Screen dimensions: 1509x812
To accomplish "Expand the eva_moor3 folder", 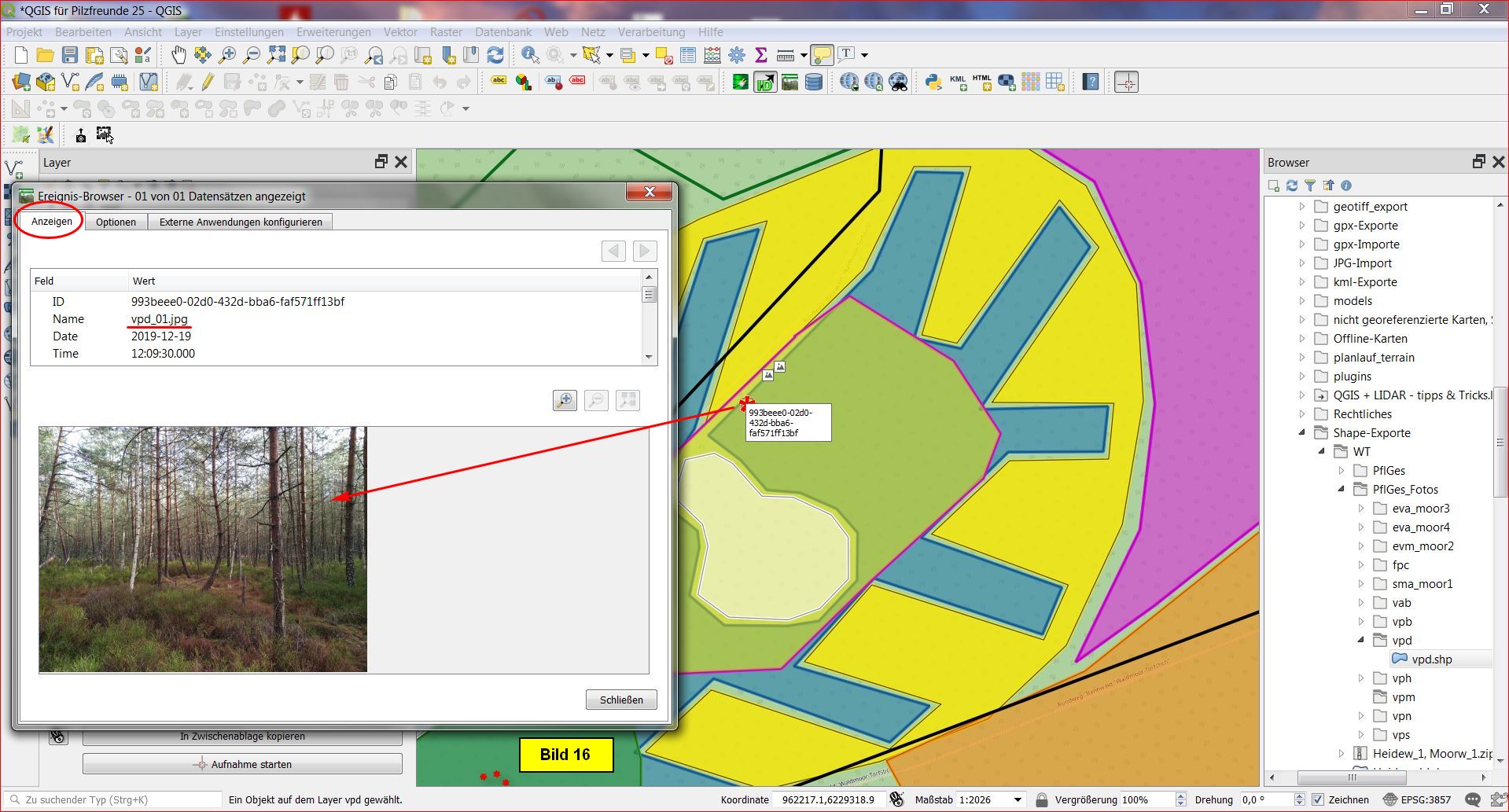I will (x=1361, y=509).
